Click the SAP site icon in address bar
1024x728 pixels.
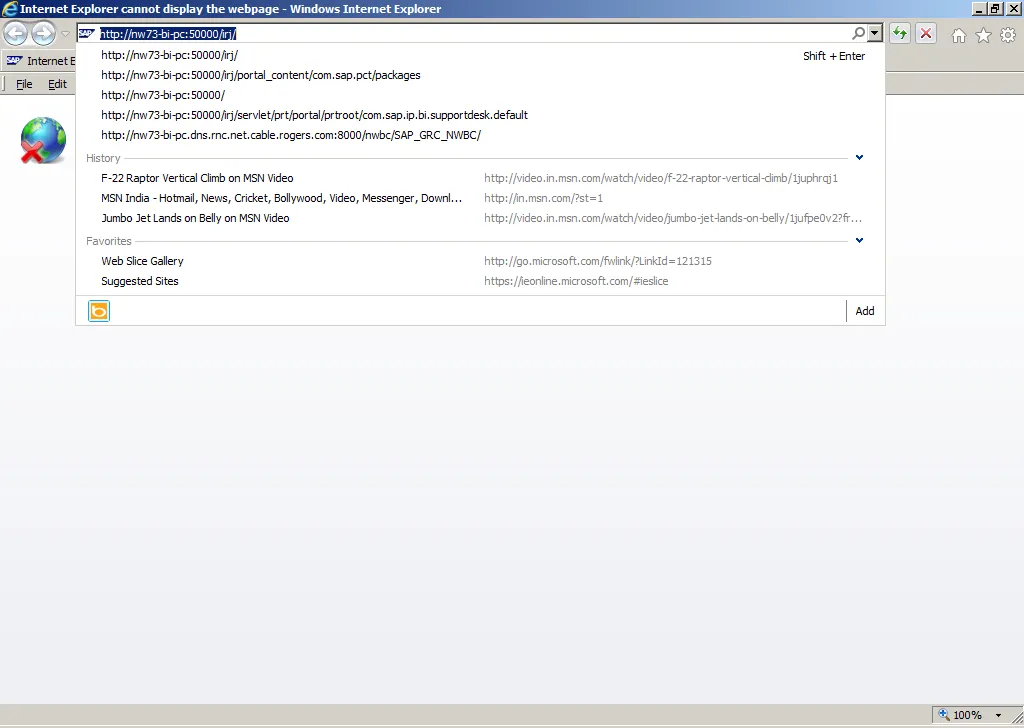[86, 33]
